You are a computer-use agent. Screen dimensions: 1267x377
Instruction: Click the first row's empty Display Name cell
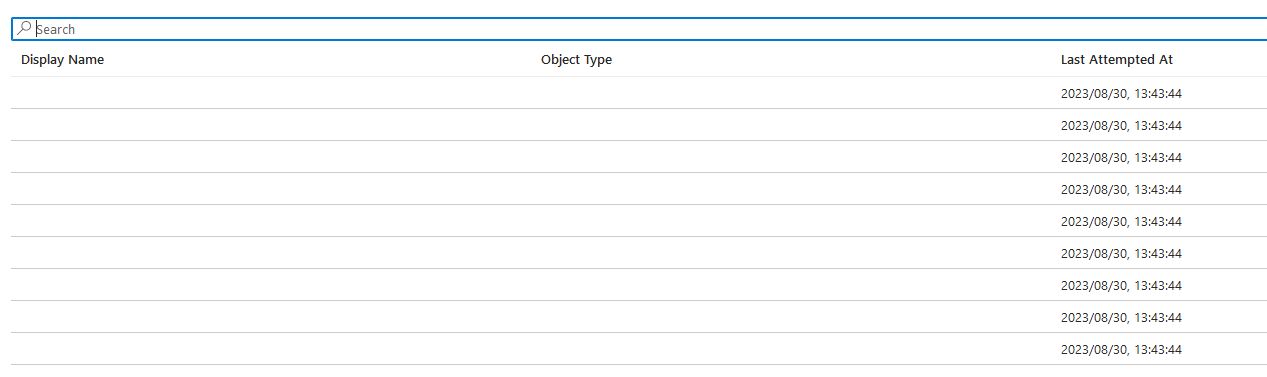point(271,93)
